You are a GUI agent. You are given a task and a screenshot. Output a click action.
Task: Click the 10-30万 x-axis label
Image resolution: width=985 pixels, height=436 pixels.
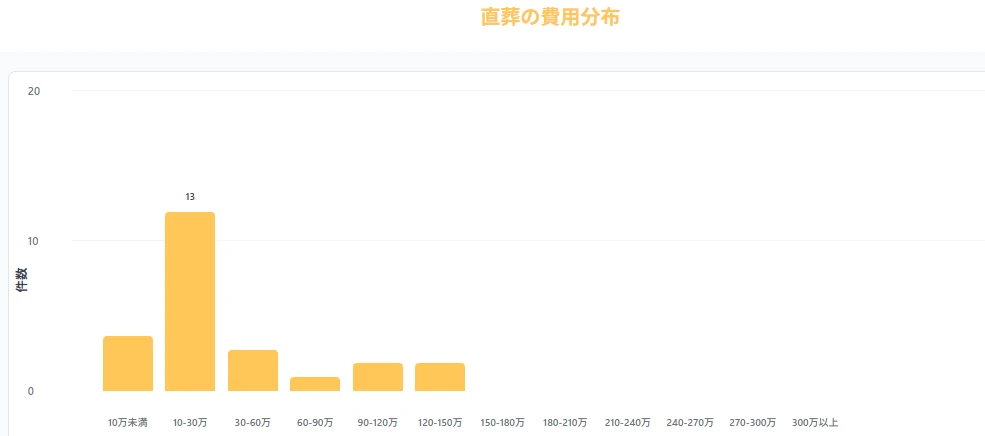pyautogui.click(x=190, y=422)
